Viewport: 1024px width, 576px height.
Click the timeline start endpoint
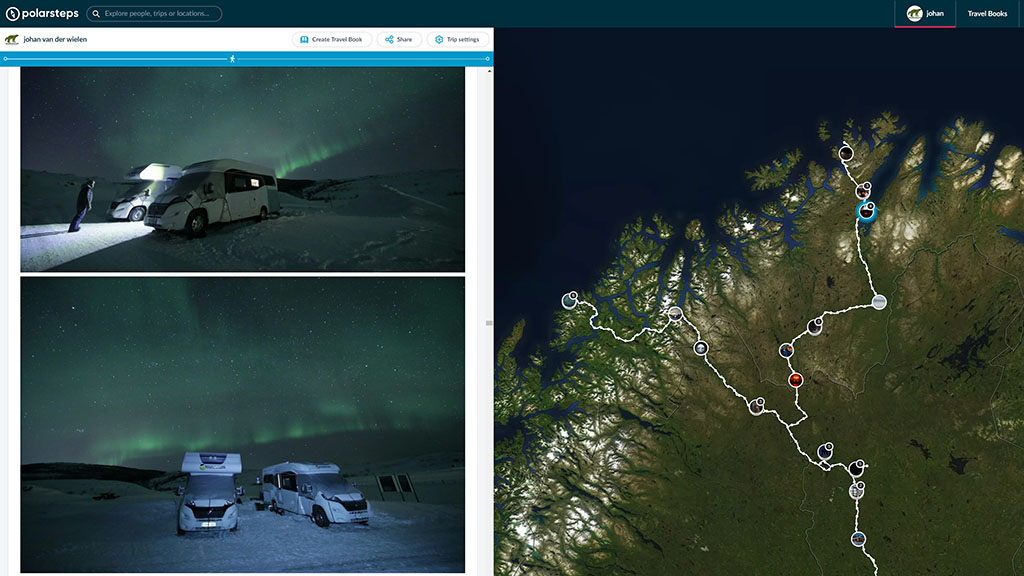[6, 59]
